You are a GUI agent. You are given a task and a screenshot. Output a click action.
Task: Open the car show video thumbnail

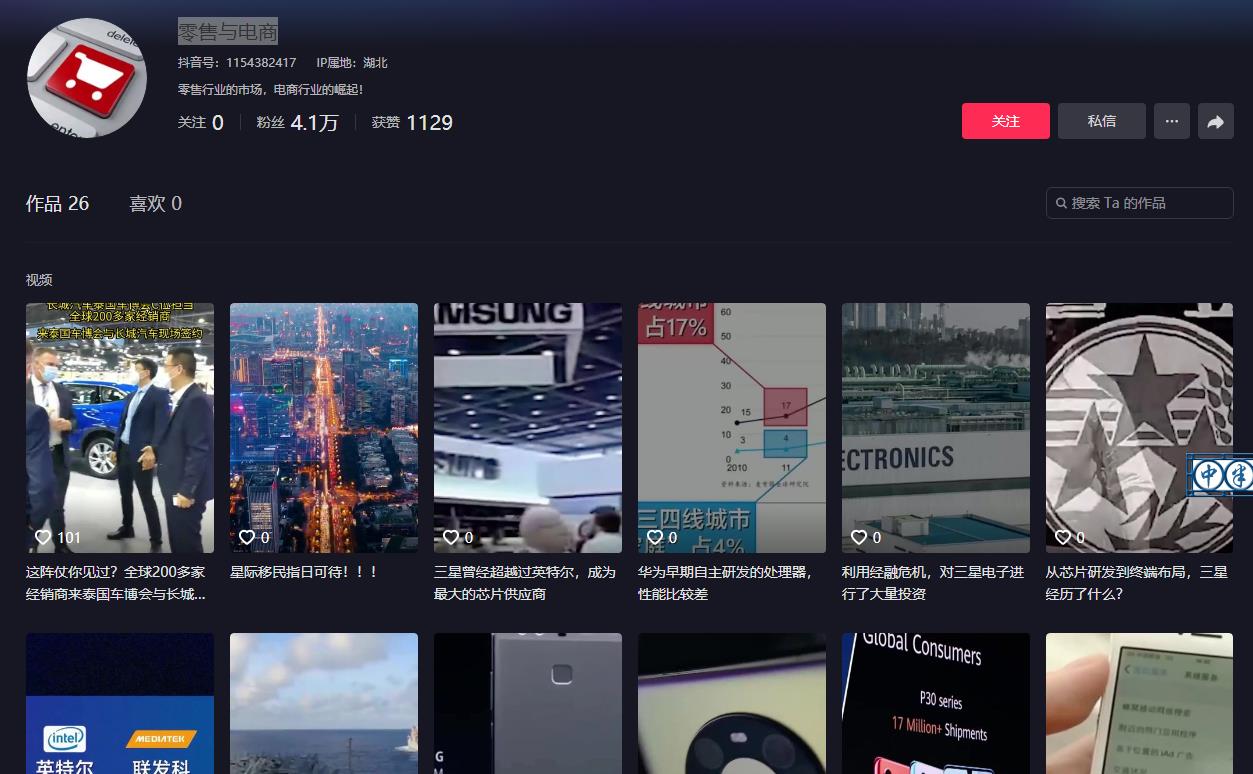(120, 428)
